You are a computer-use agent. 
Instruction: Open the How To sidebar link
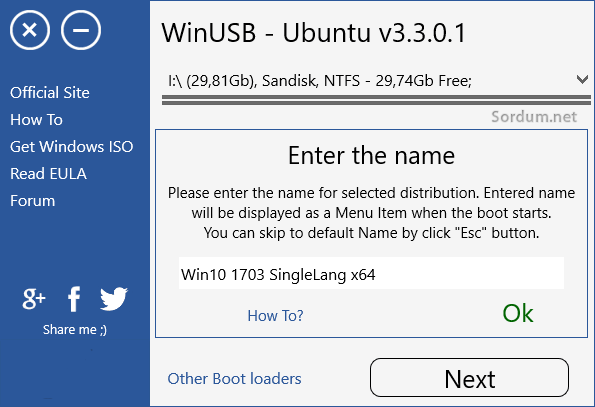click(x=36, y=120)
